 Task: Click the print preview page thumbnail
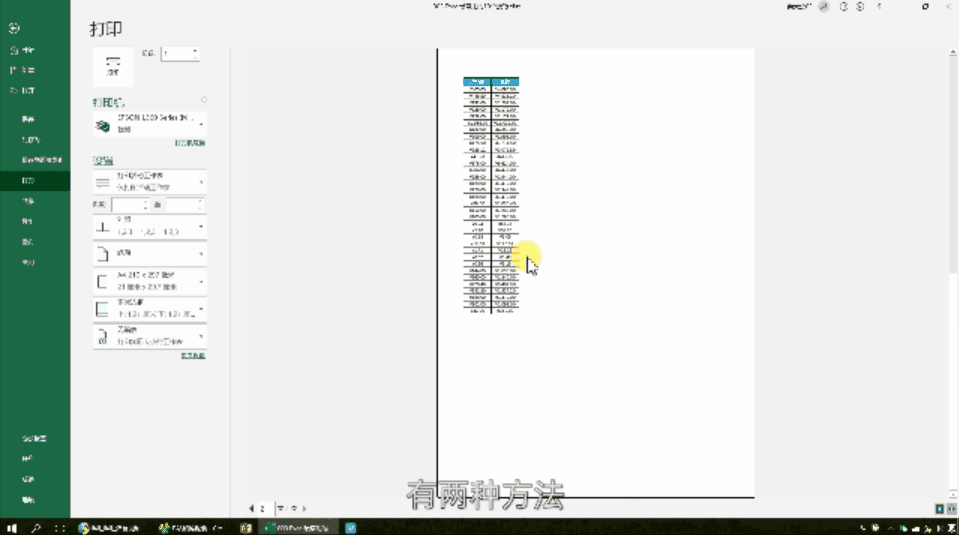[596, 273]
